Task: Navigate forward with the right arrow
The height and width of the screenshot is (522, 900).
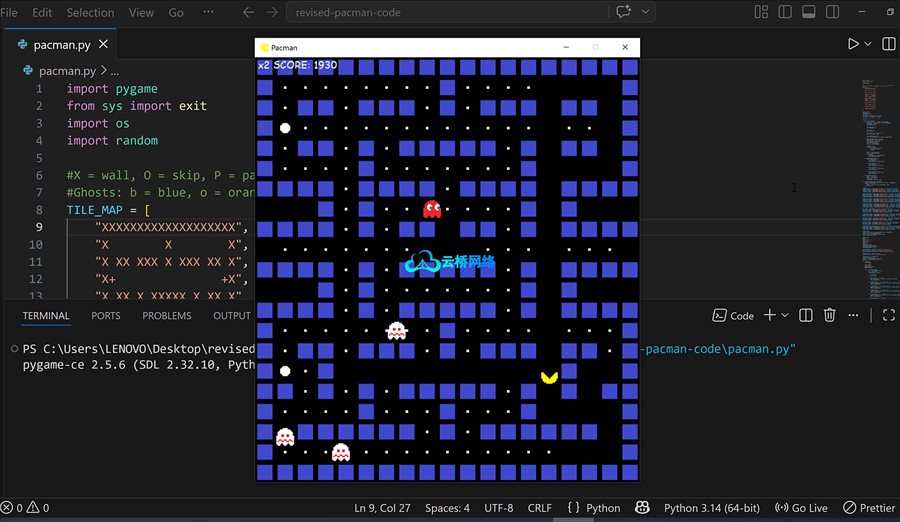Action: click(x=272, y=12)
